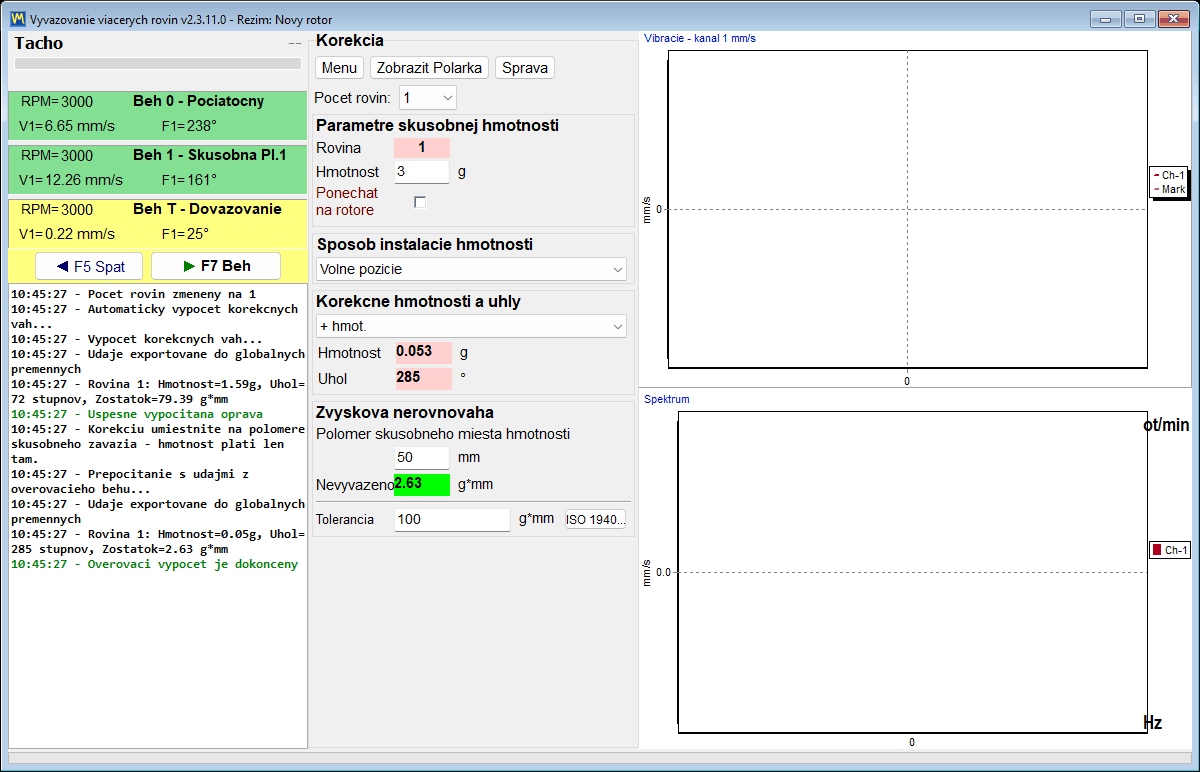Click the V1=0.22 mm/s reading
Viewport: 1200px width, 772px height.
click(67, 234)
